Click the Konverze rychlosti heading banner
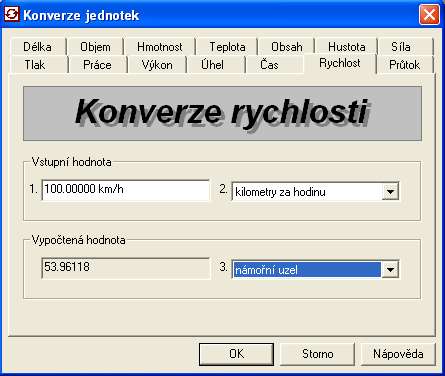This screenshot has height=376, width=445. (222, 114)
